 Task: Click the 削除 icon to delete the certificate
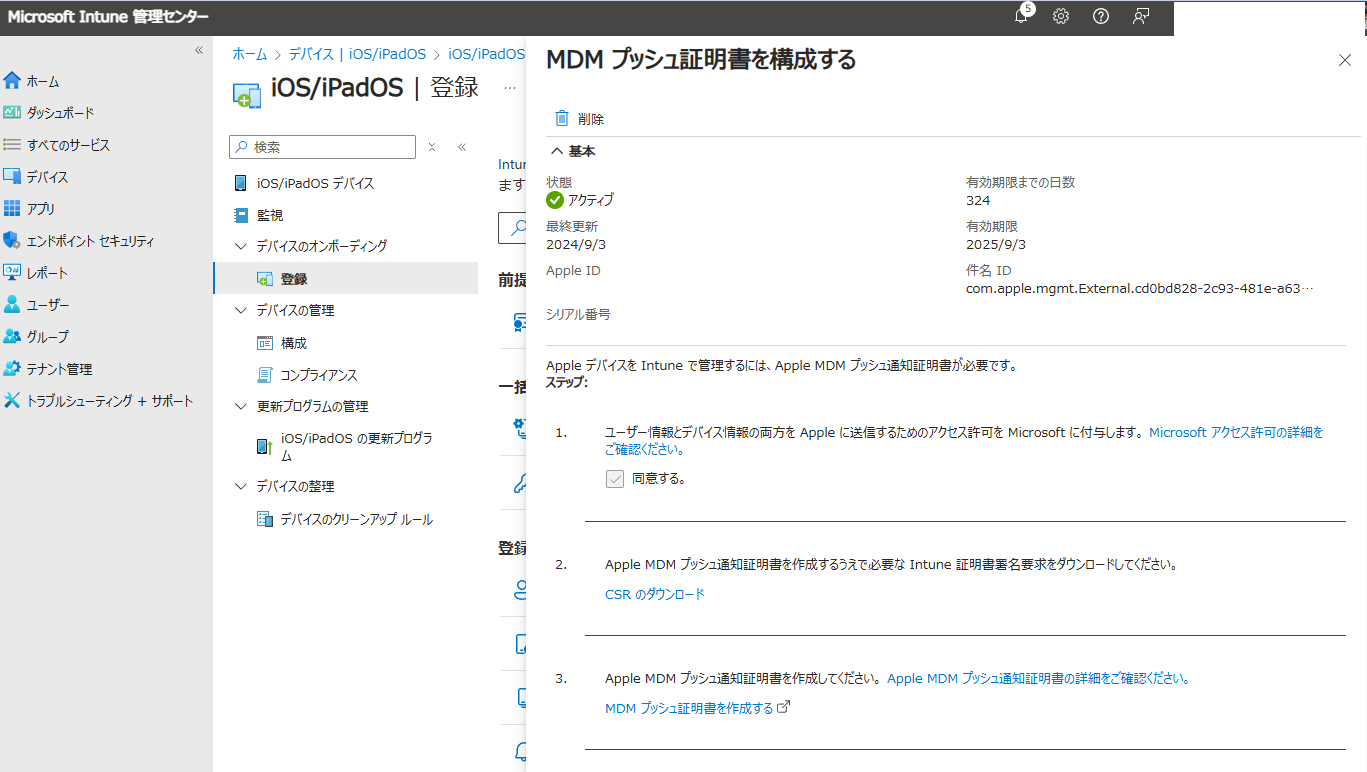[561, 118]
